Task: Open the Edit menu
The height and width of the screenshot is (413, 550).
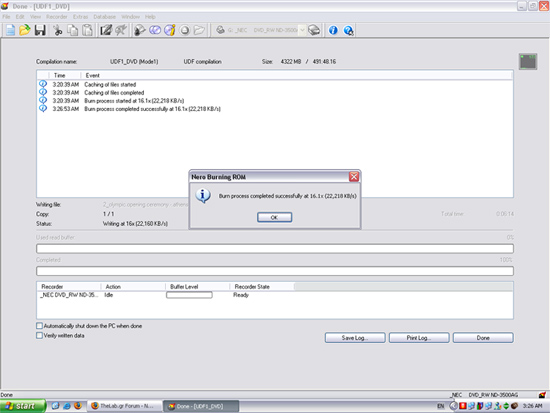Action: [x=20, y=16]
